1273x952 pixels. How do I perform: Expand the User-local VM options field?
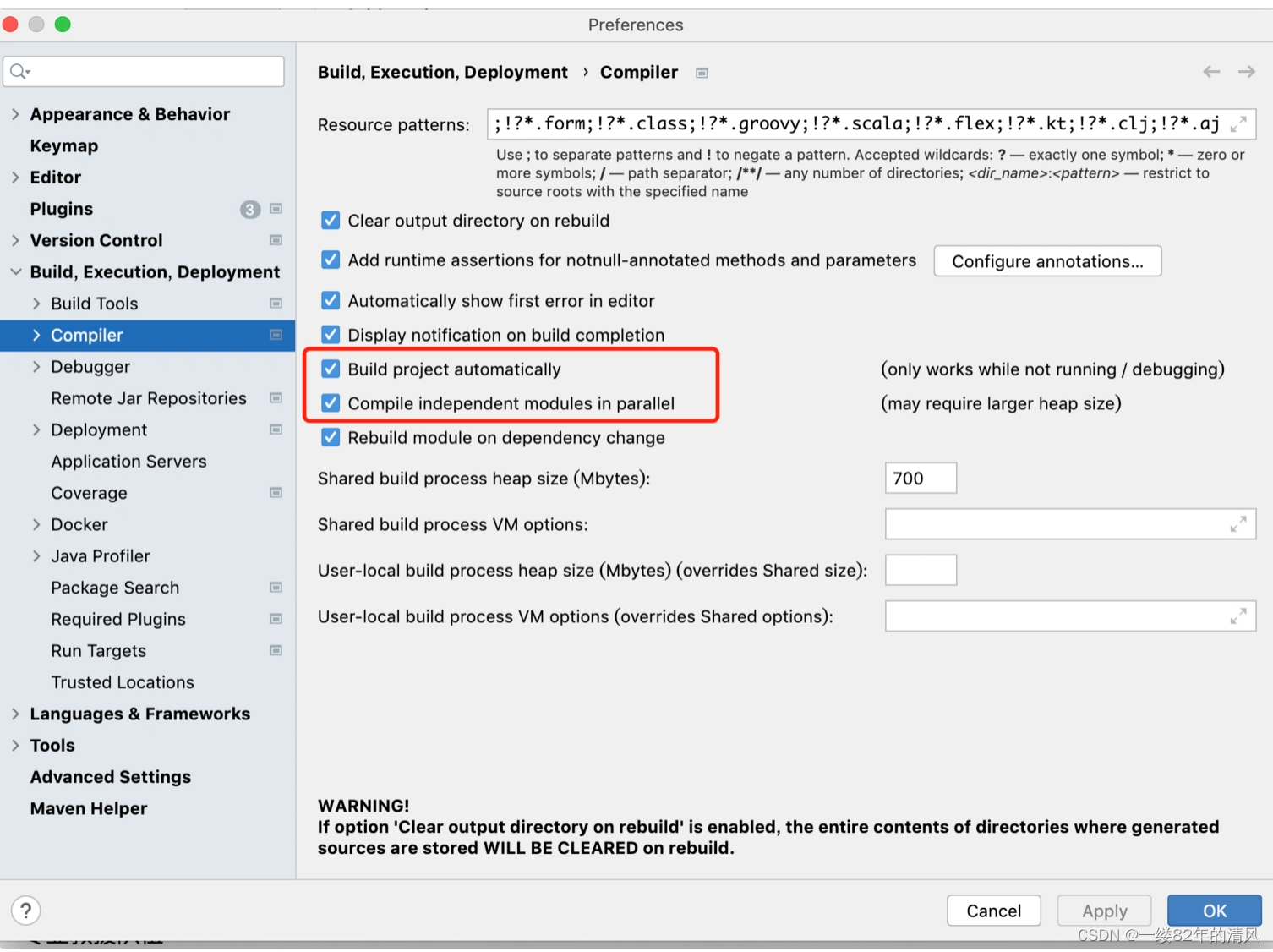pyautogui.click(x=1238, y=616)
